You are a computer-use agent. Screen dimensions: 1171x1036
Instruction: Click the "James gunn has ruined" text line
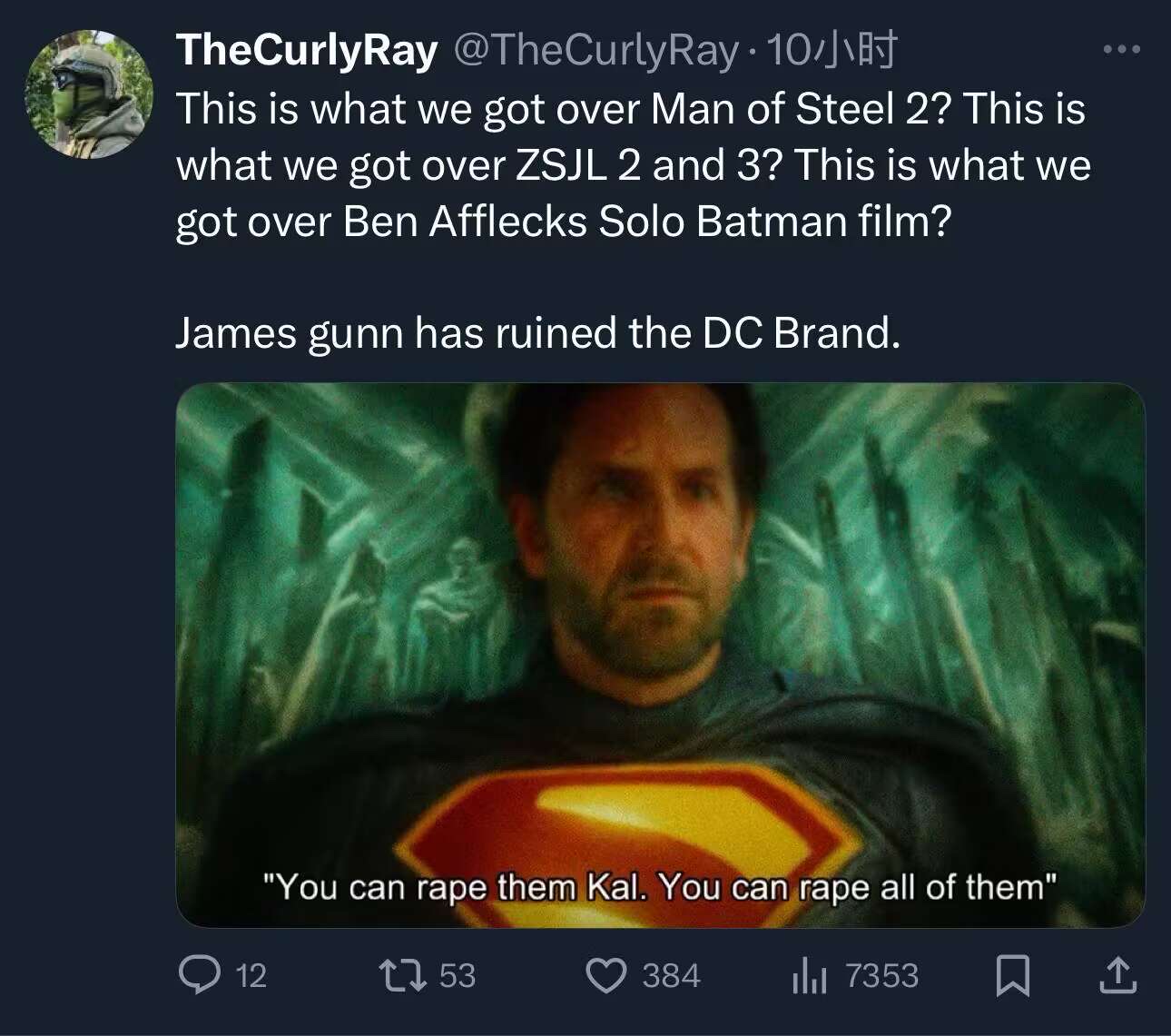coord(537,333)
